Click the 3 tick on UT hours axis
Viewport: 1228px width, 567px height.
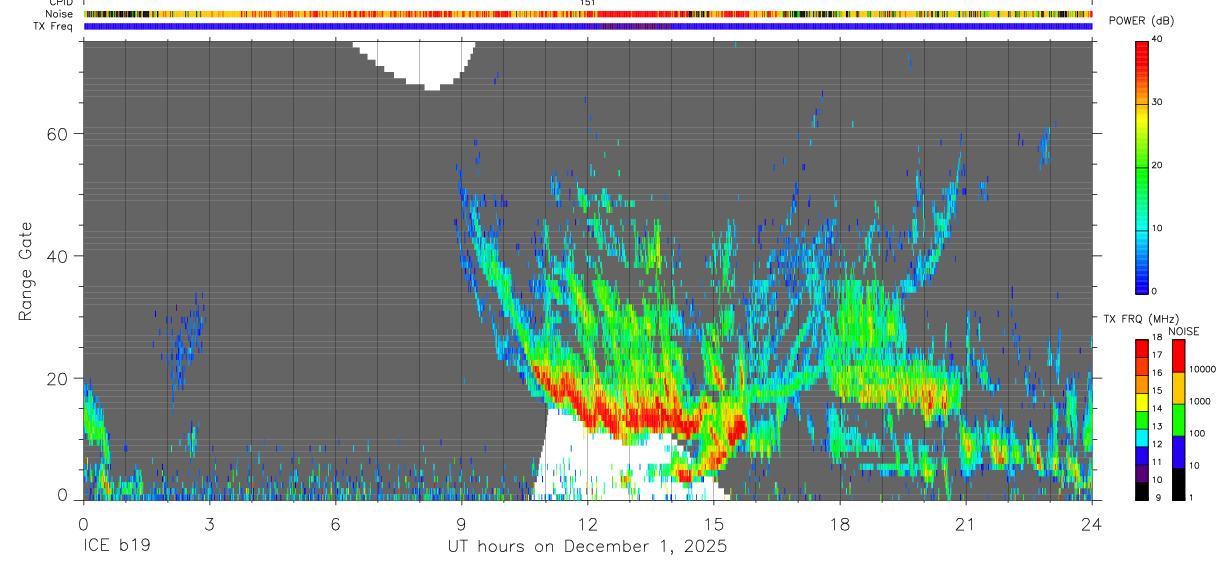(x=208, y=523)
